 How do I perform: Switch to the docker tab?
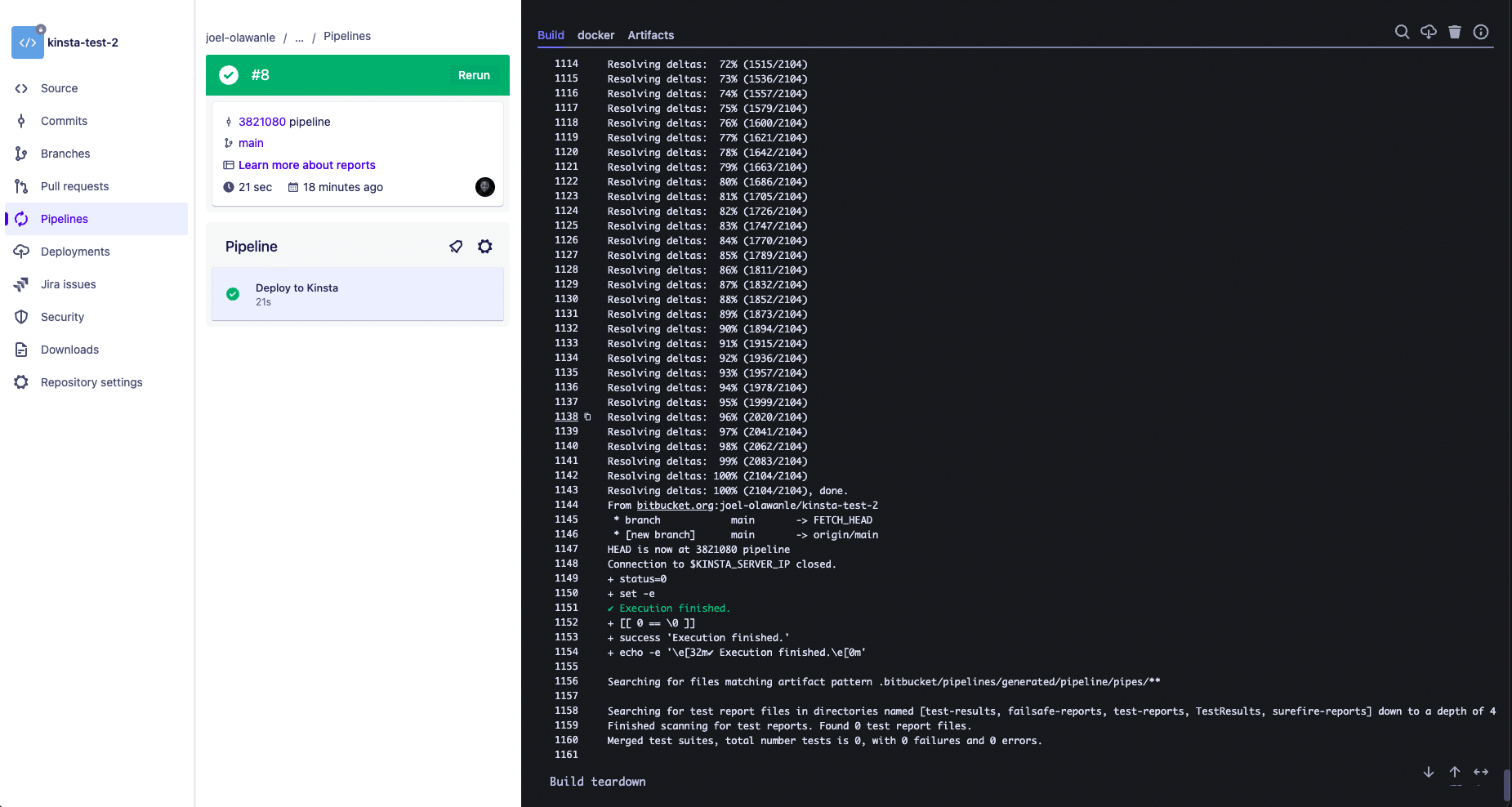tap(595, 35)
